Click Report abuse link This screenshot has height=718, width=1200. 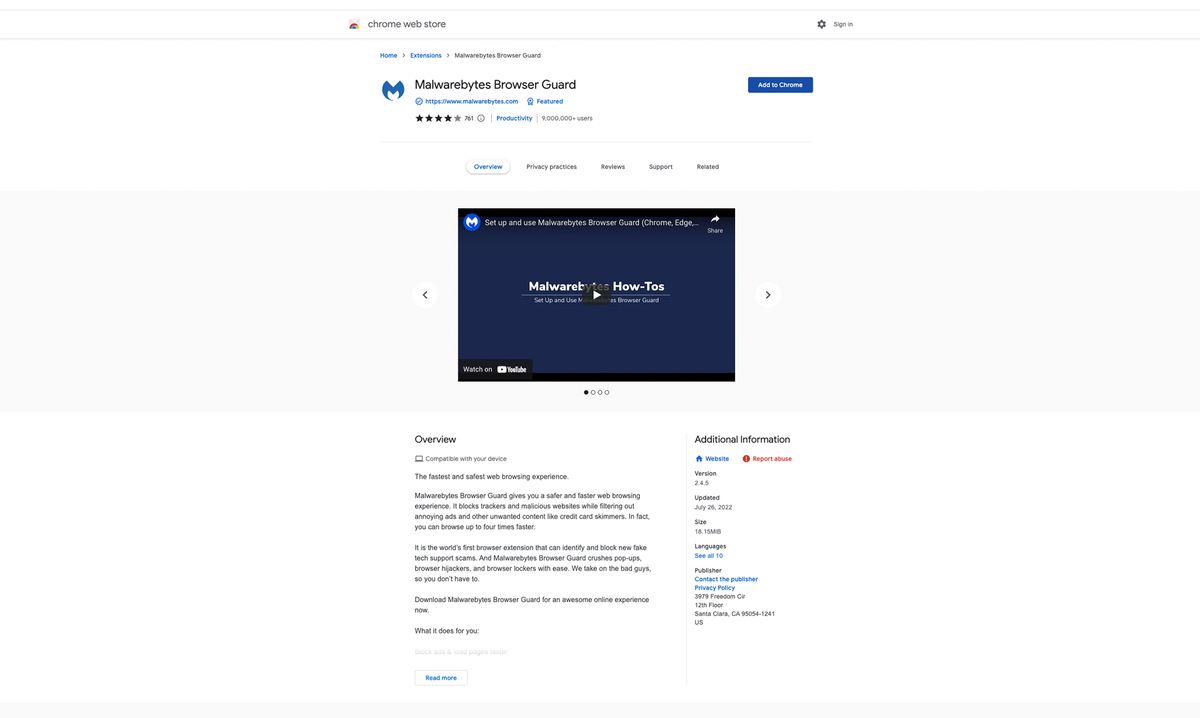click(772, 459)
